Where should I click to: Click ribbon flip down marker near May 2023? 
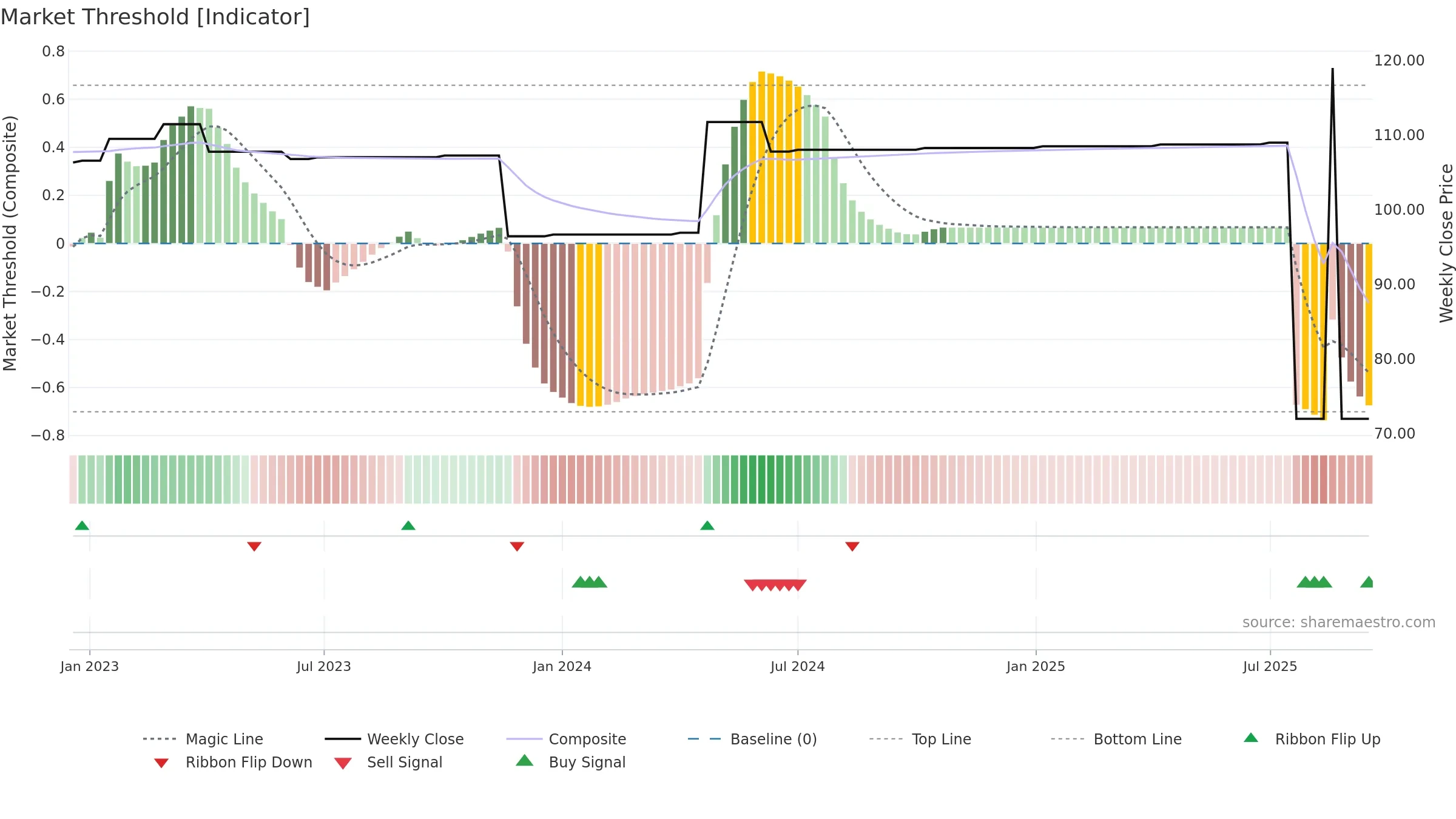click(254, 547)
